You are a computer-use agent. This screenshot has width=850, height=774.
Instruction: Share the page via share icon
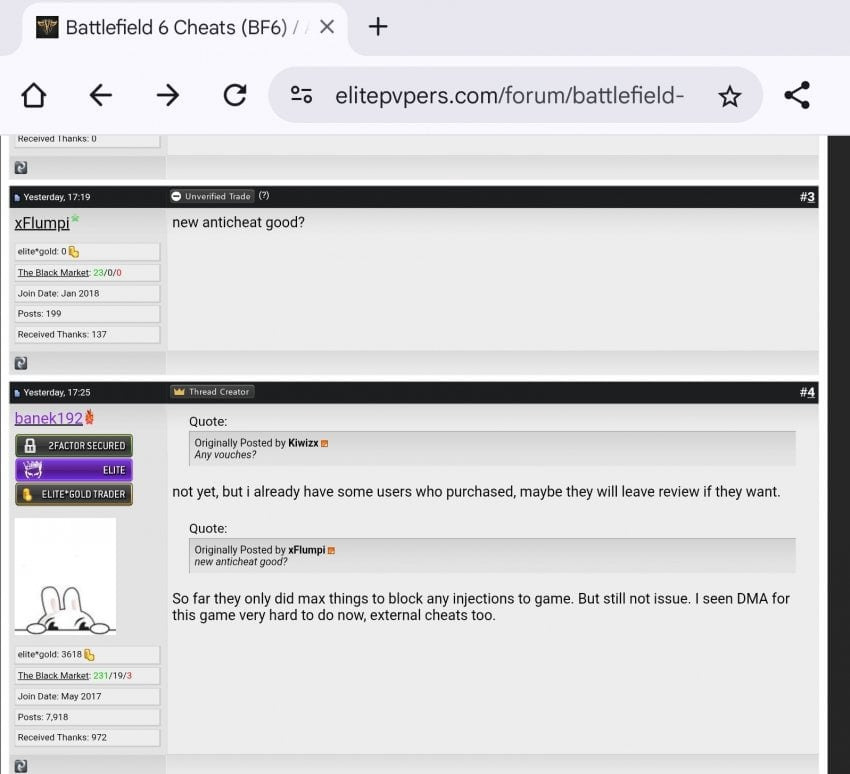797,95
